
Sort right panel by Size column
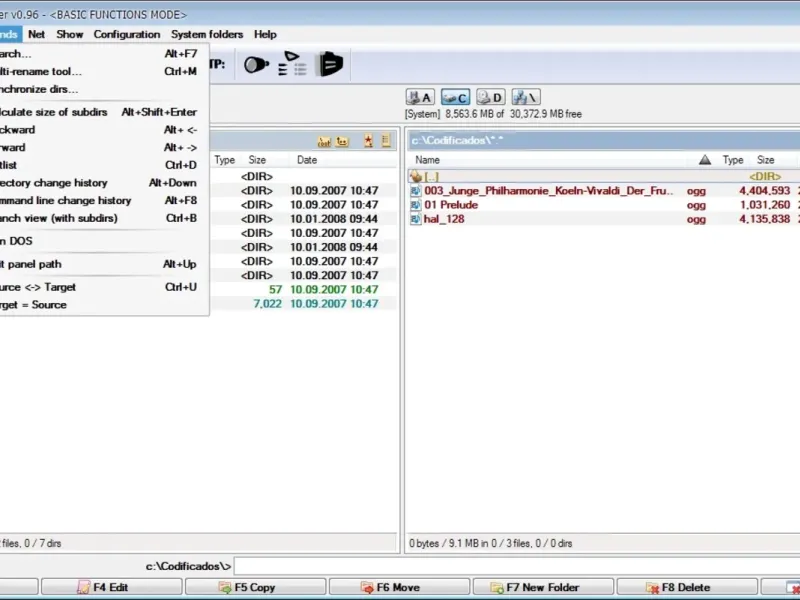coord(765,160)
